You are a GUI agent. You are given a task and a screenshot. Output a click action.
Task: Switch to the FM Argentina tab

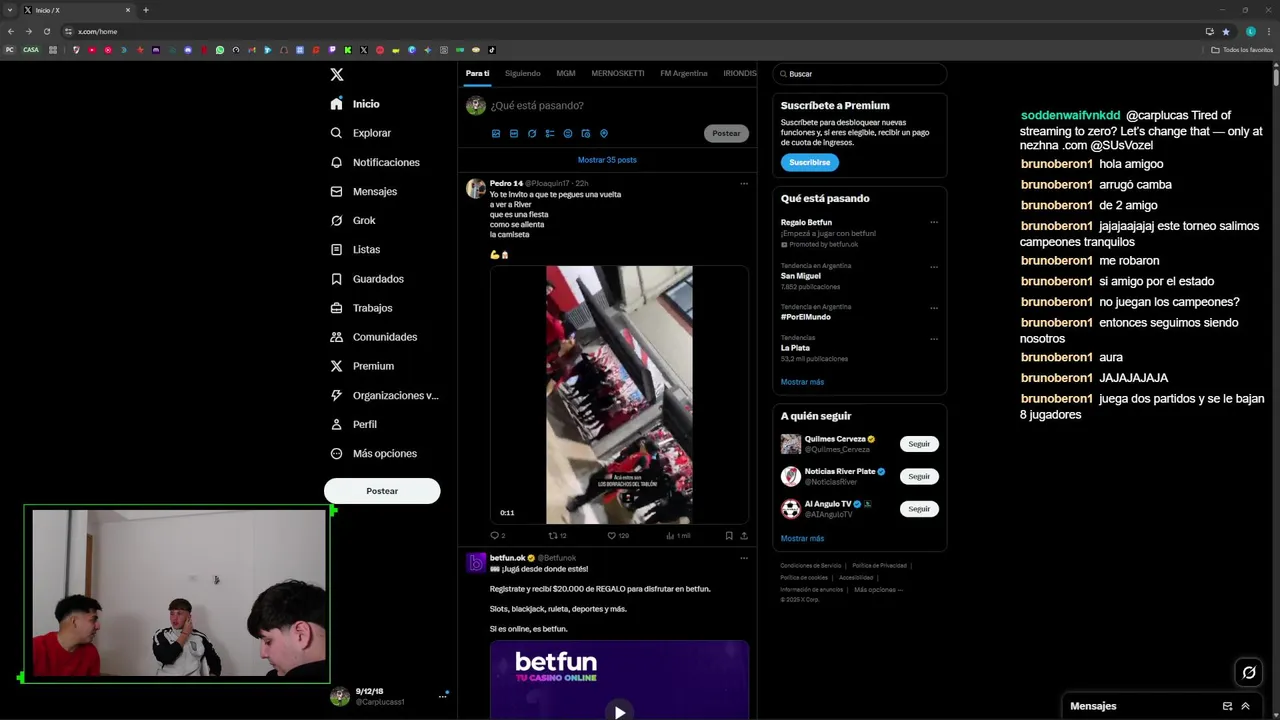(x=684, y=73)
